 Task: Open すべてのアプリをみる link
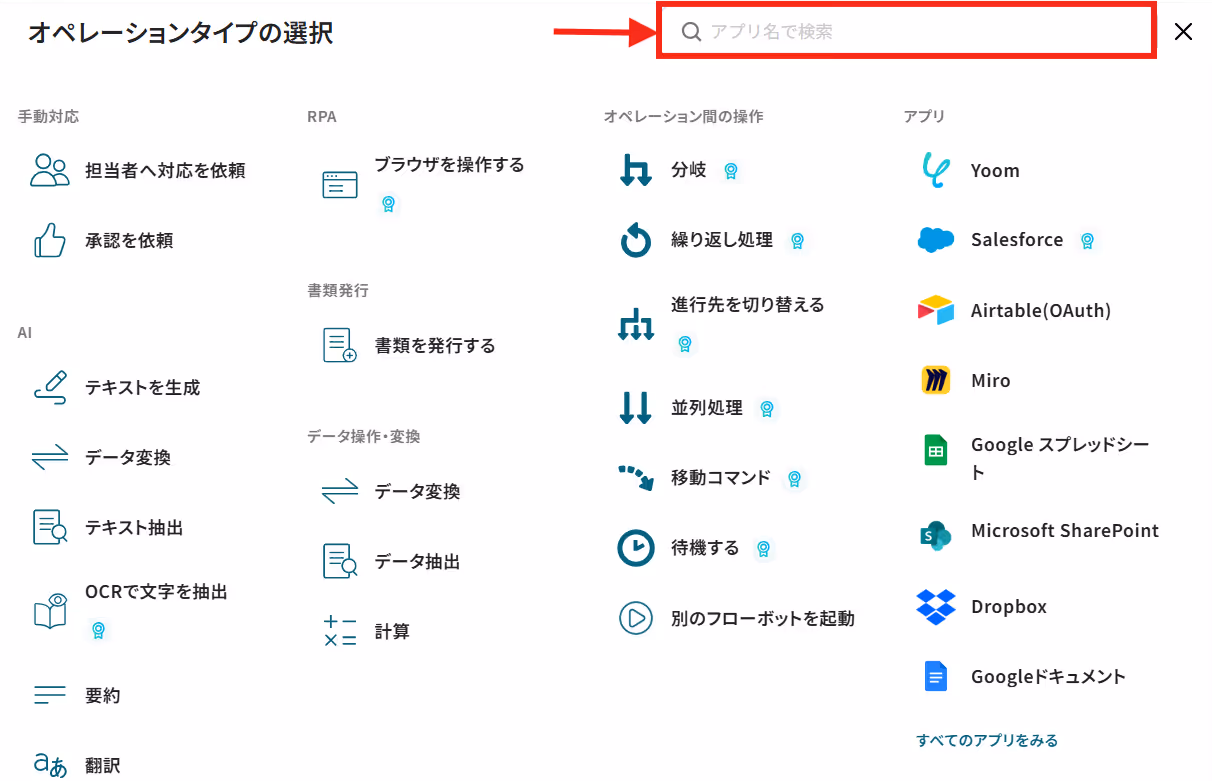(x=987, y=741)
